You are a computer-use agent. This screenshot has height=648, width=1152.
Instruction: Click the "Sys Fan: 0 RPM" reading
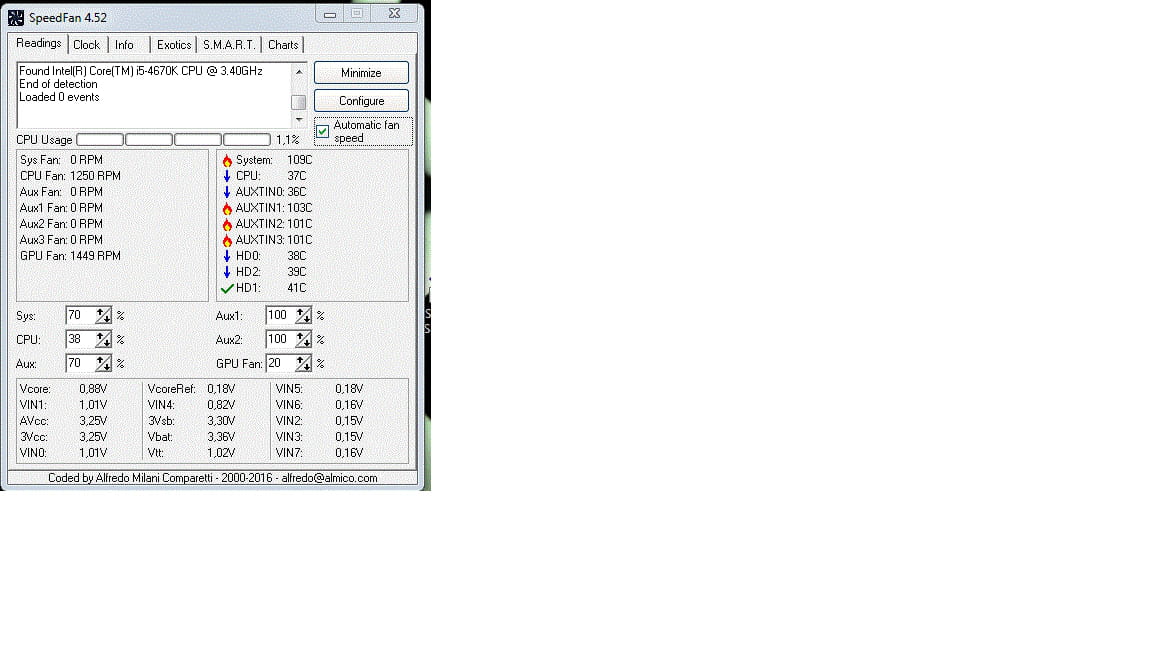[x=62, y=160]
